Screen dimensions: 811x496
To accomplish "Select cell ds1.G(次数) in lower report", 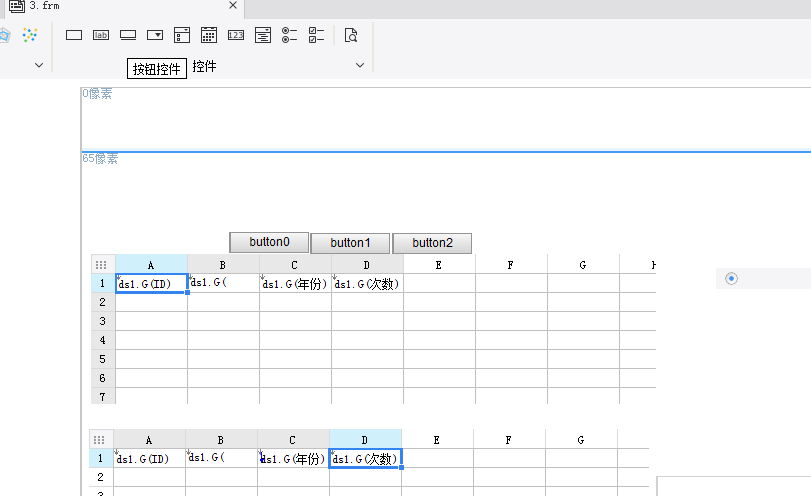I will pos(365,458).
